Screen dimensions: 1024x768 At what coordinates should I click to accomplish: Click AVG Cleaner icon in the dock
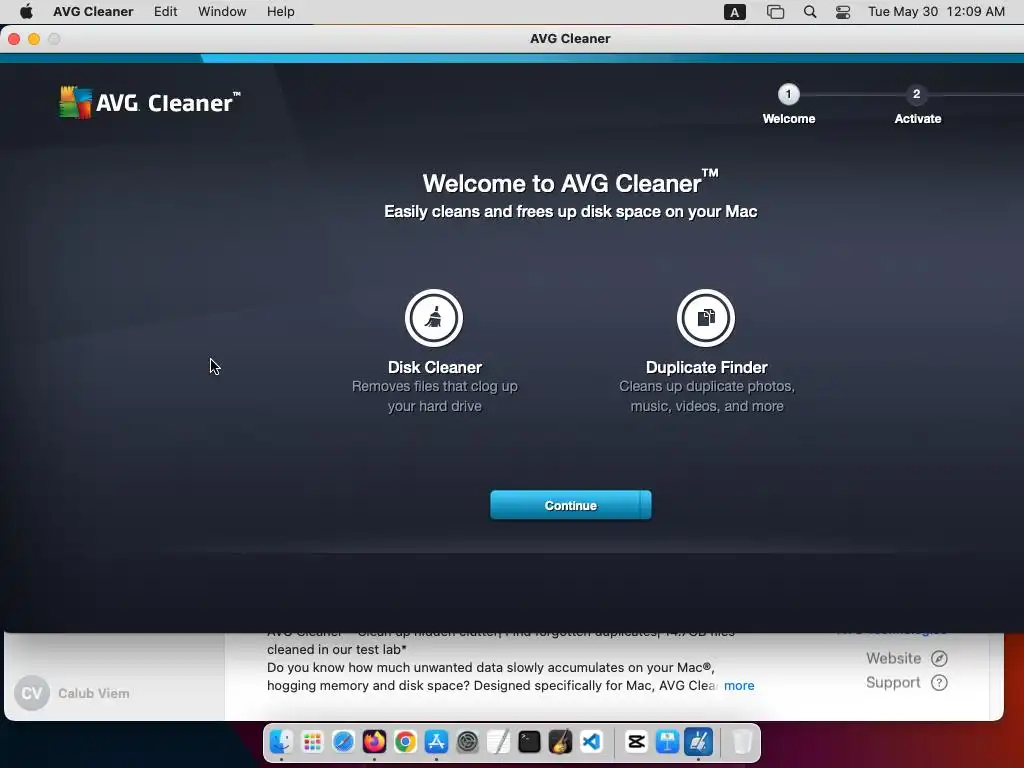pyautogui.click(x=698, y=742)
